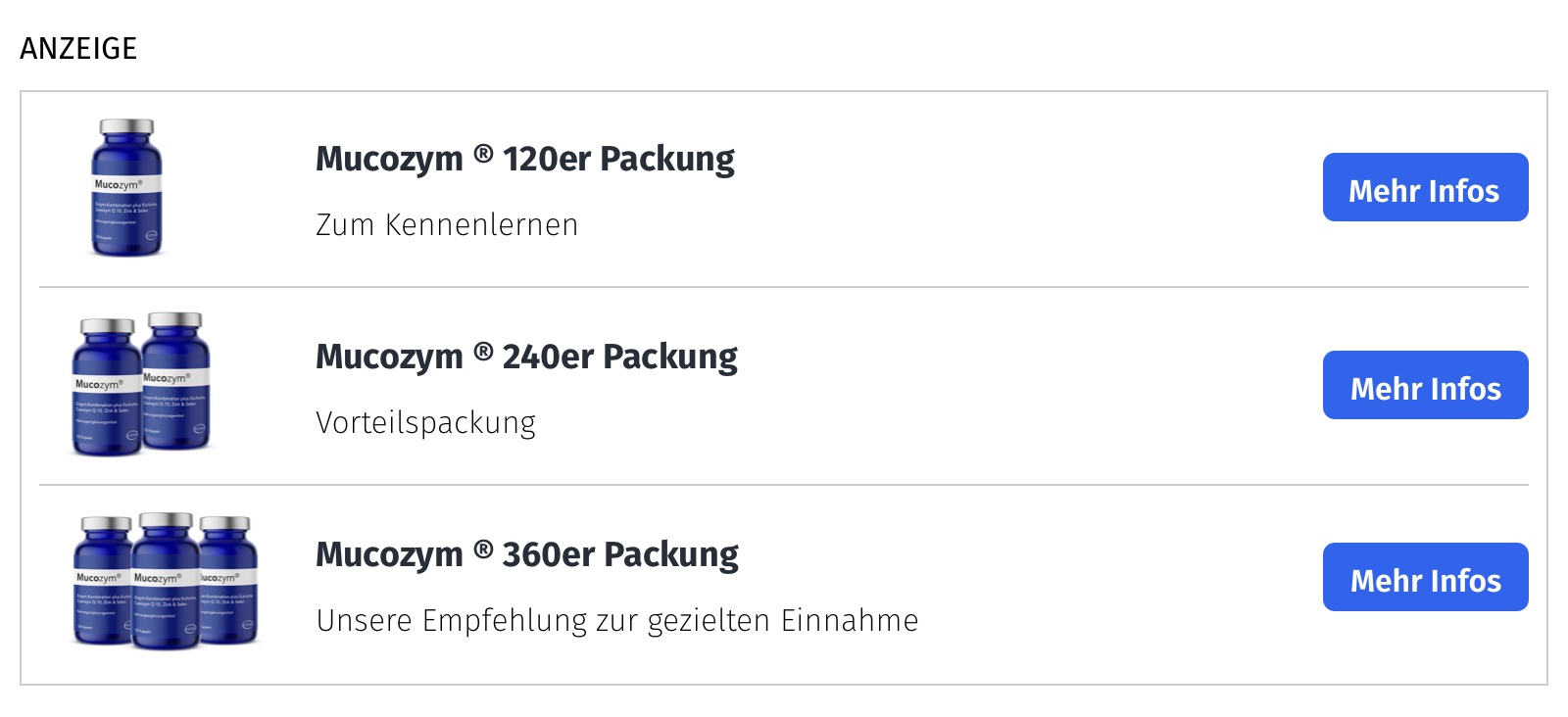Click the ® symbol in the 240er title
This screenshot has width=1568, height=717.
(x=483, y=352)
